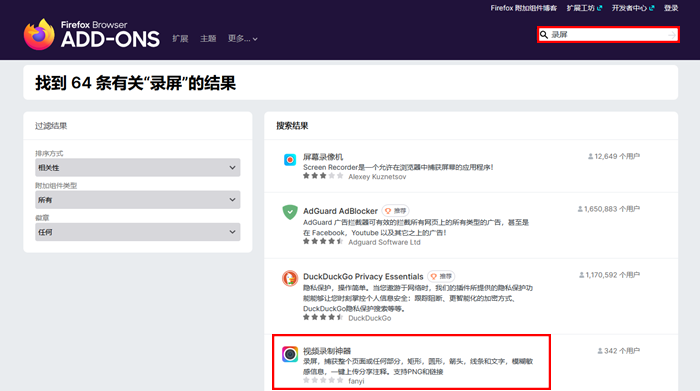Open the AdGuard AdBlocker result title
The width and height of the screenshot is (700, 391).
pos(340,211)
